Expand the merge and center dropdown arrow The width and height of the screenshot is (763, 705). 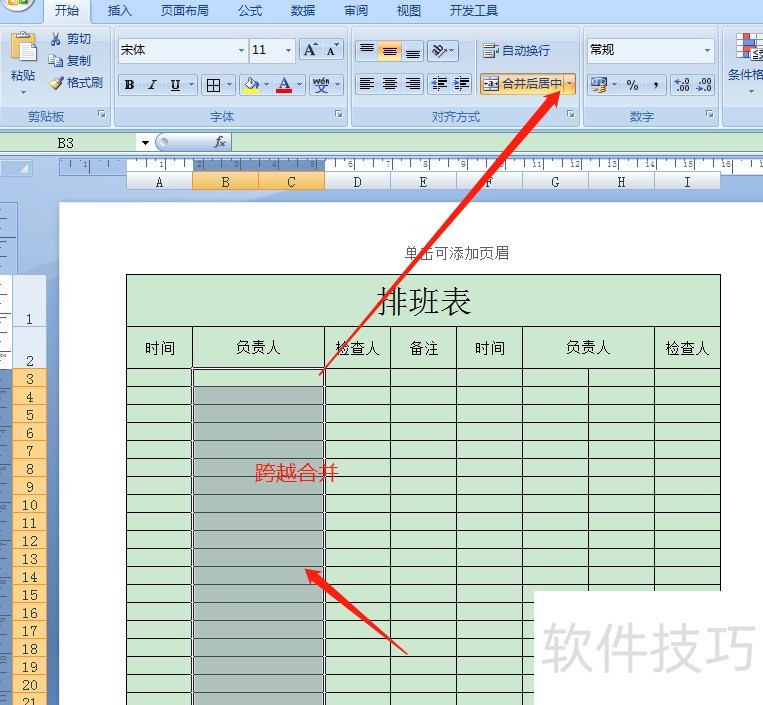pyautogui.click(x=570, y=84)
